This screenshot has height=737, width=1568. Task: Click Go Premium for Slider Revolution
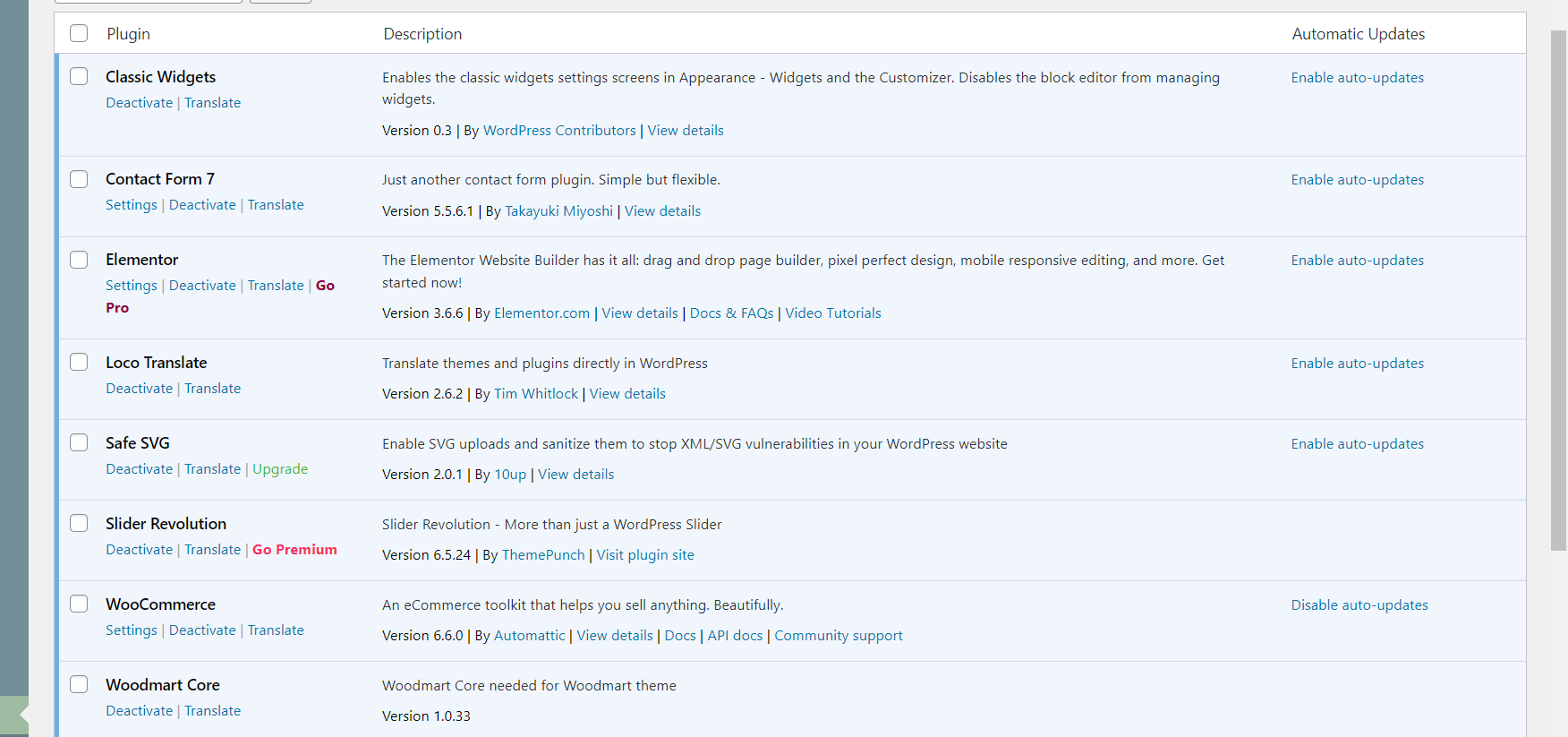pos(294,550)
